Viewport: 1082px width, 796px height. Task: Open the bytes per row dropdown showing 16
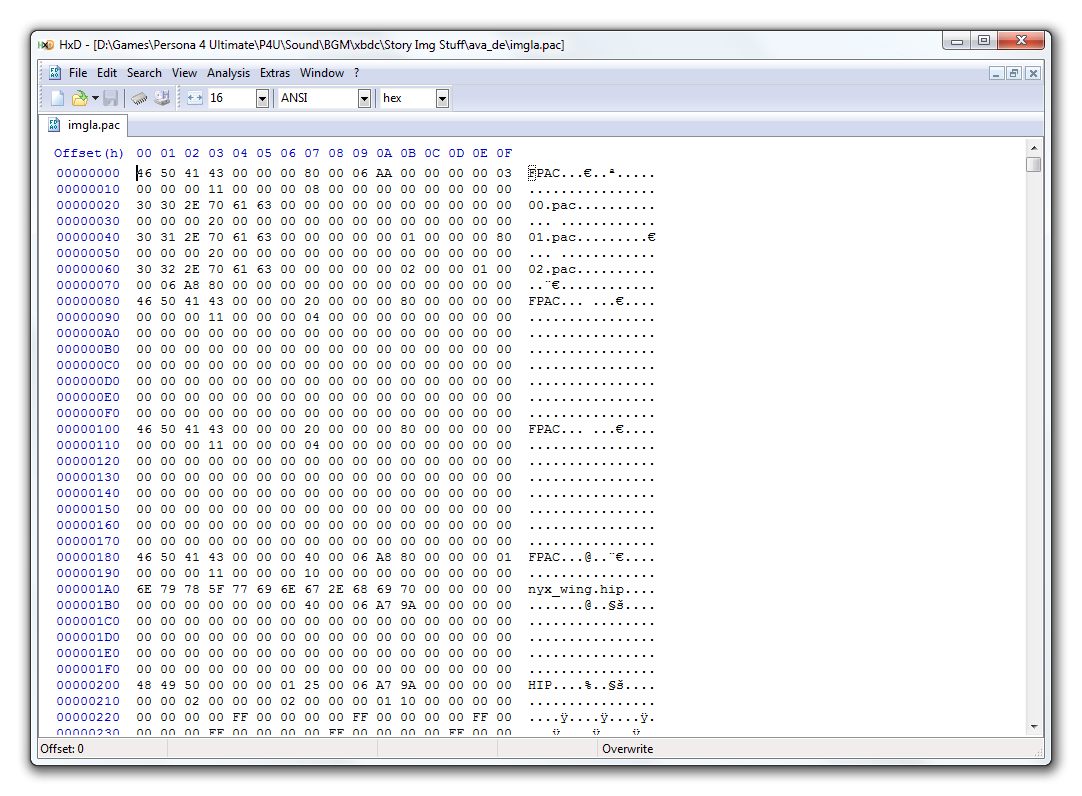(x=262, y=99)
